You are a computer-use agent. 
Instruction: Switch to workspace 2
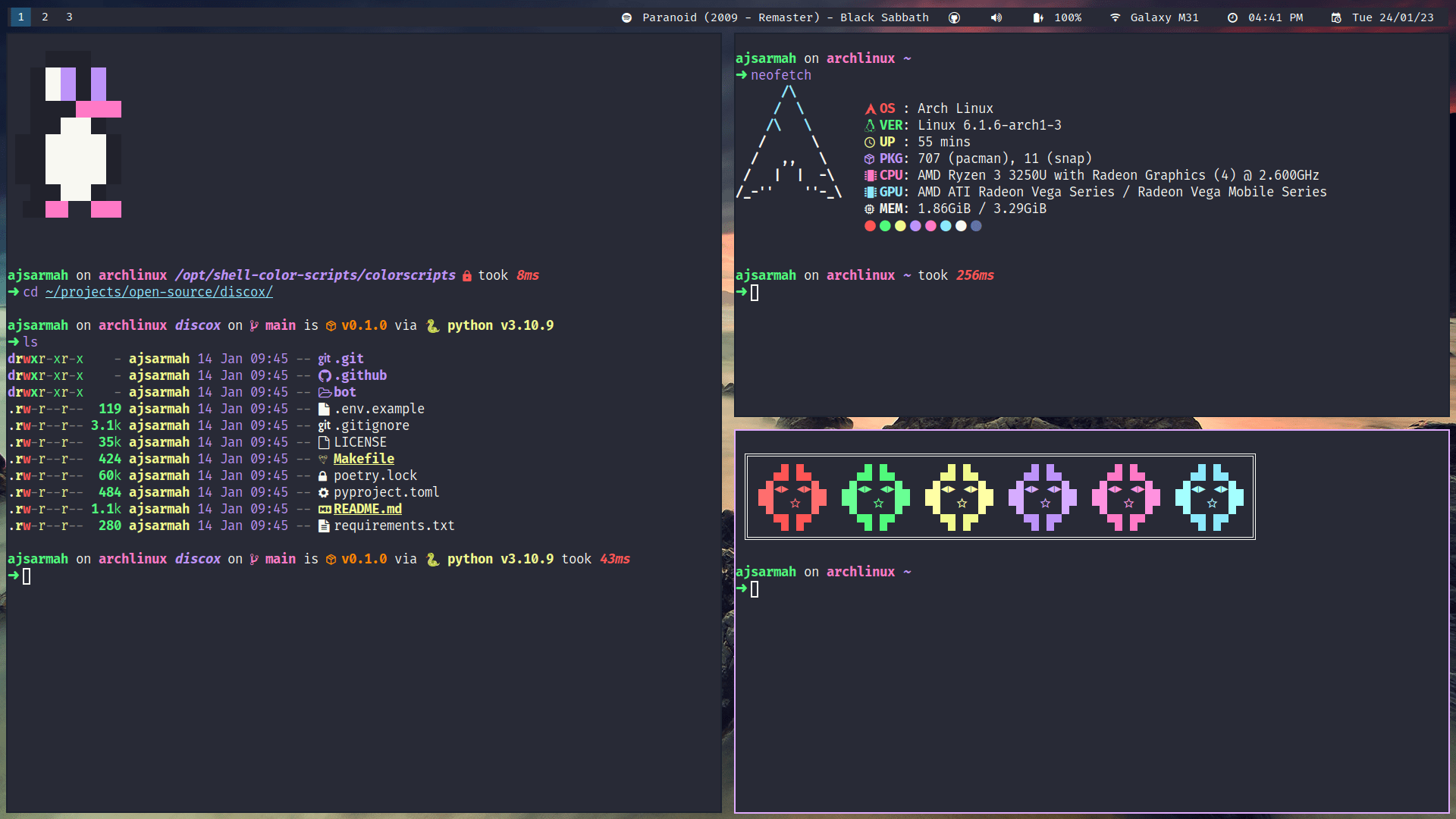pyautogui.click(x=45, y=16)
